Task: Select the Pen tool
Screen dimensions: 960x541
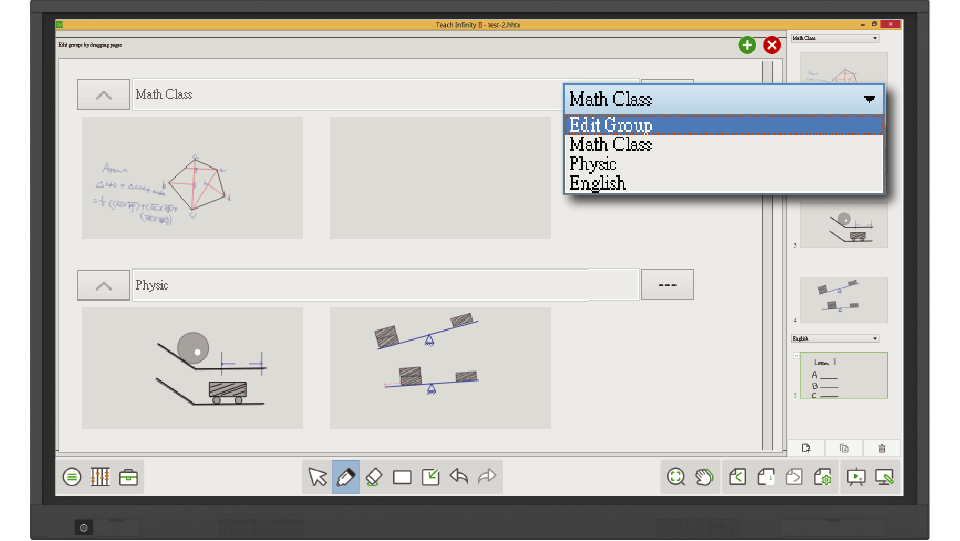Action: (346, 477)
